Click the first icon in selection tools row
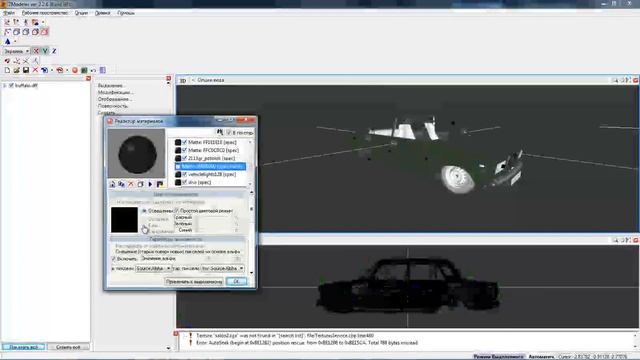This screenshot has height=360, width=640. (x=7, y=61)
